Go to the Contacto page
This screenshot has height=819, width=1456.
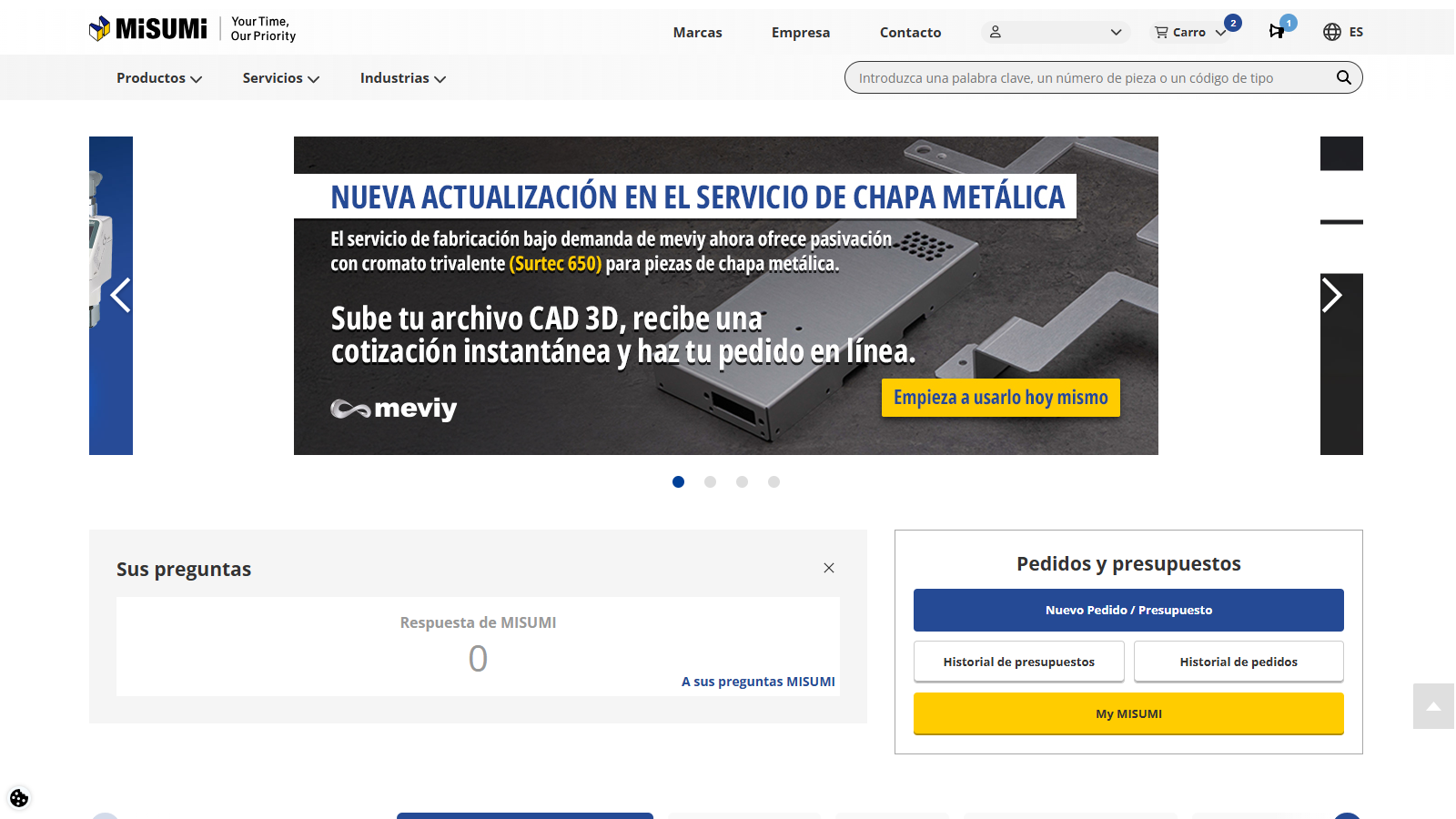(x=910, y=32)
